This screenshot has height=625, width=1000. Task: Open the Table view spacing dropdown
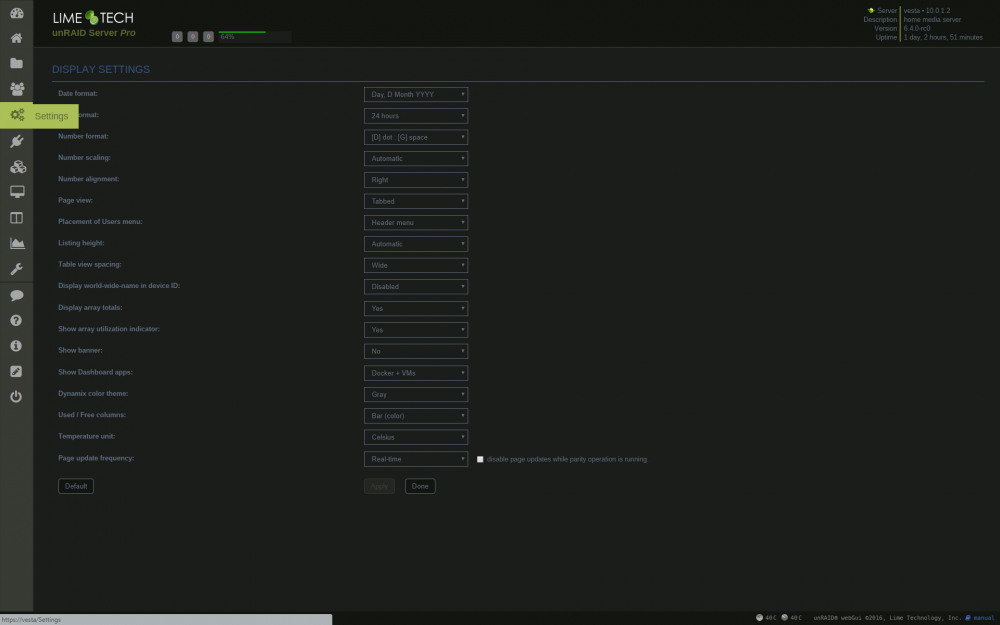(416, 265)
